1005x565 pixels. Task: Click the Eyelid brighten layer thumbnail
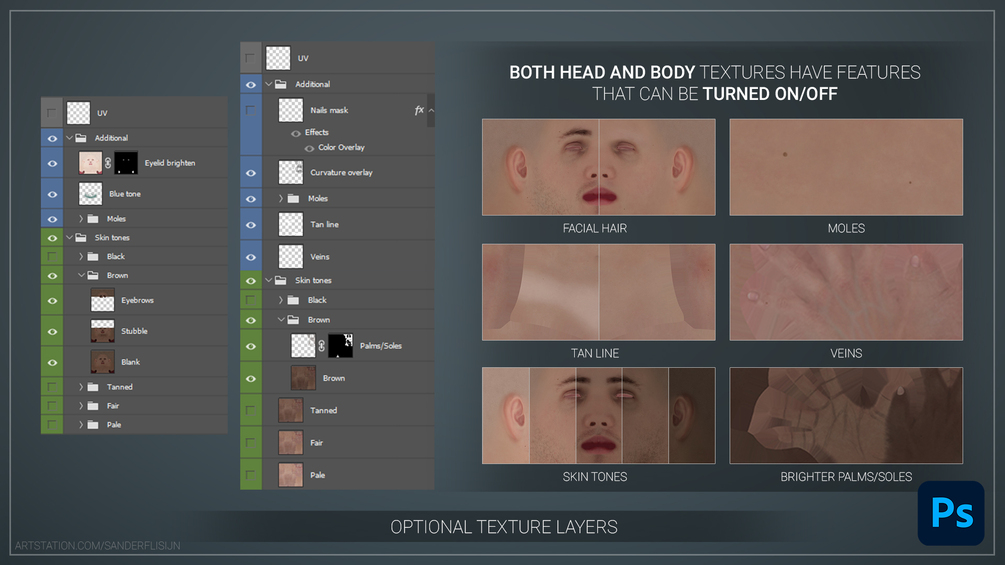click(90, 163)
